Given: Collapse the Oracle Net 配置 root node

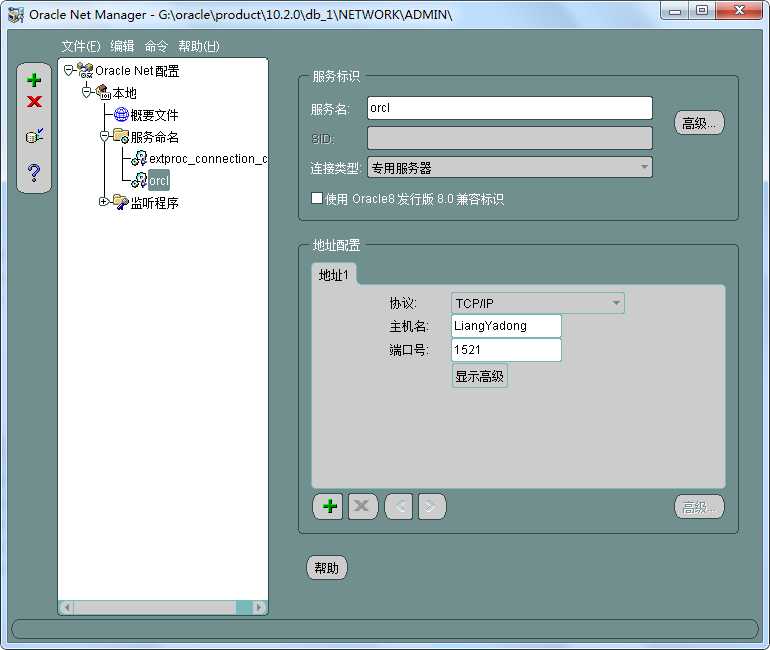Looking at the screenshot, I should 69,70.
